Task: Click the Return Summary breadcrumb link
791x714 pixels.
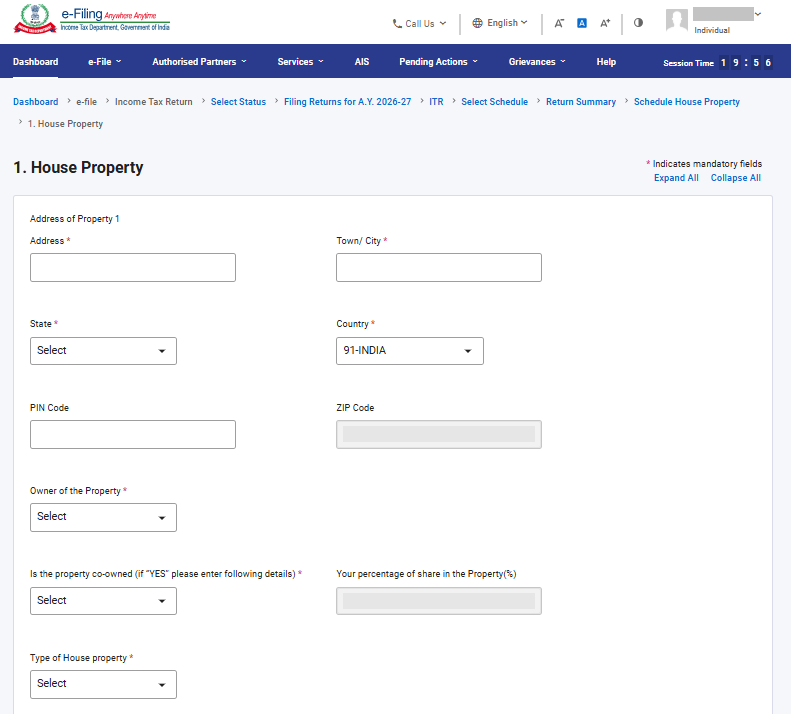Action: point(581,101)
